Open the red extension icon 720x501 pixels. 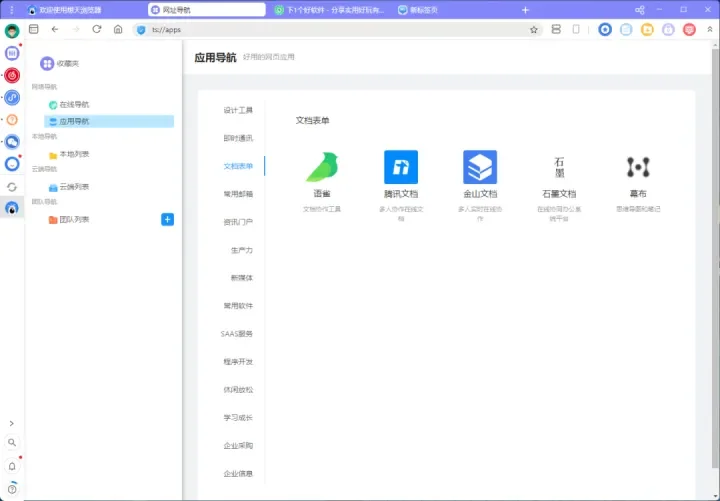pyautogui.click(x=689, y=29)
